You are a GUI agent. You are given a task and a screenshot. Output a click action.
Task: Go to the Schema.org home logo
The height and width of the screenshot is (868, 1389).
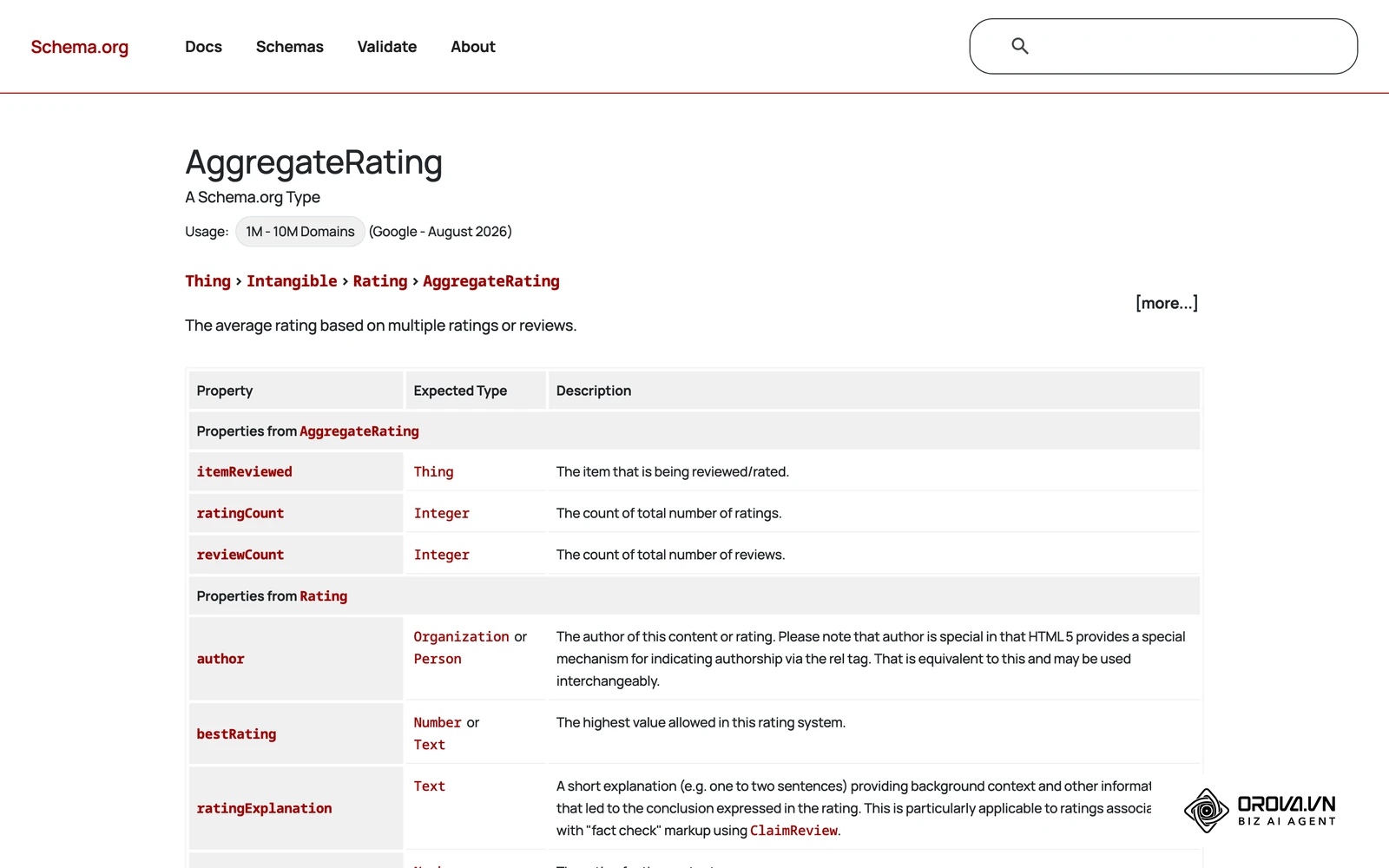(80, 47)
